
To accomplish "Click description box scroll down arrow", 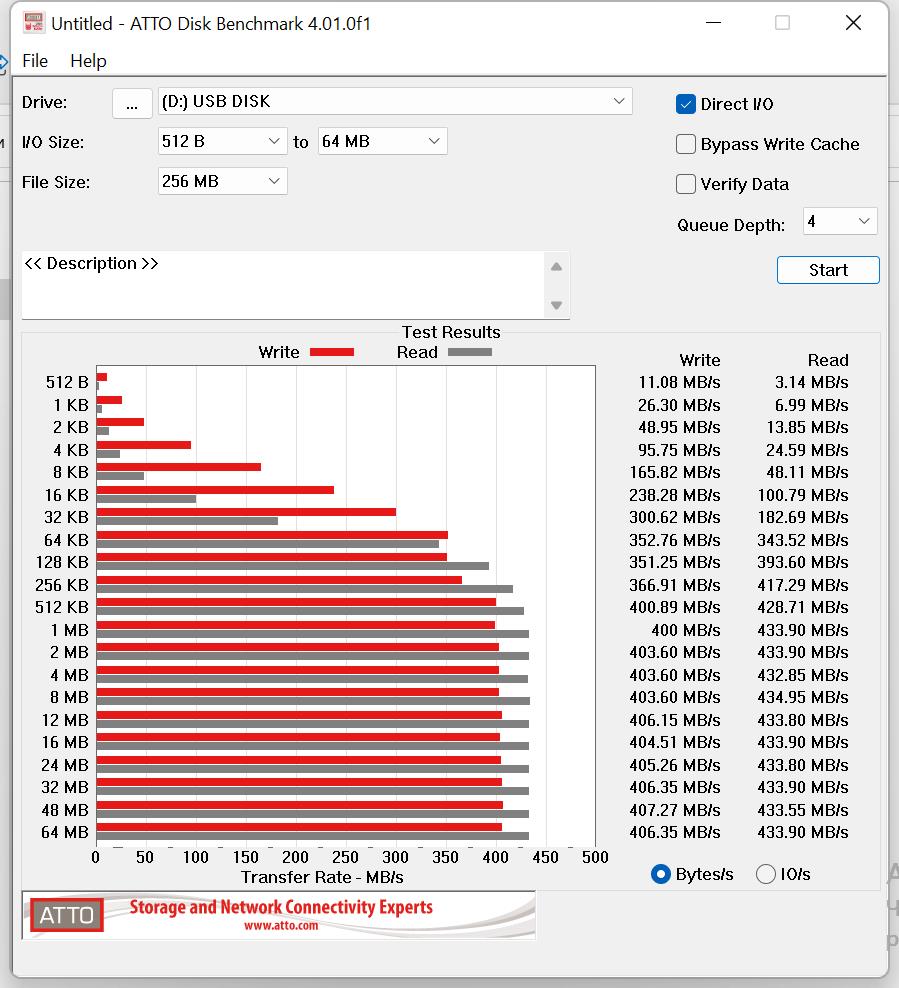I will 556,306.
